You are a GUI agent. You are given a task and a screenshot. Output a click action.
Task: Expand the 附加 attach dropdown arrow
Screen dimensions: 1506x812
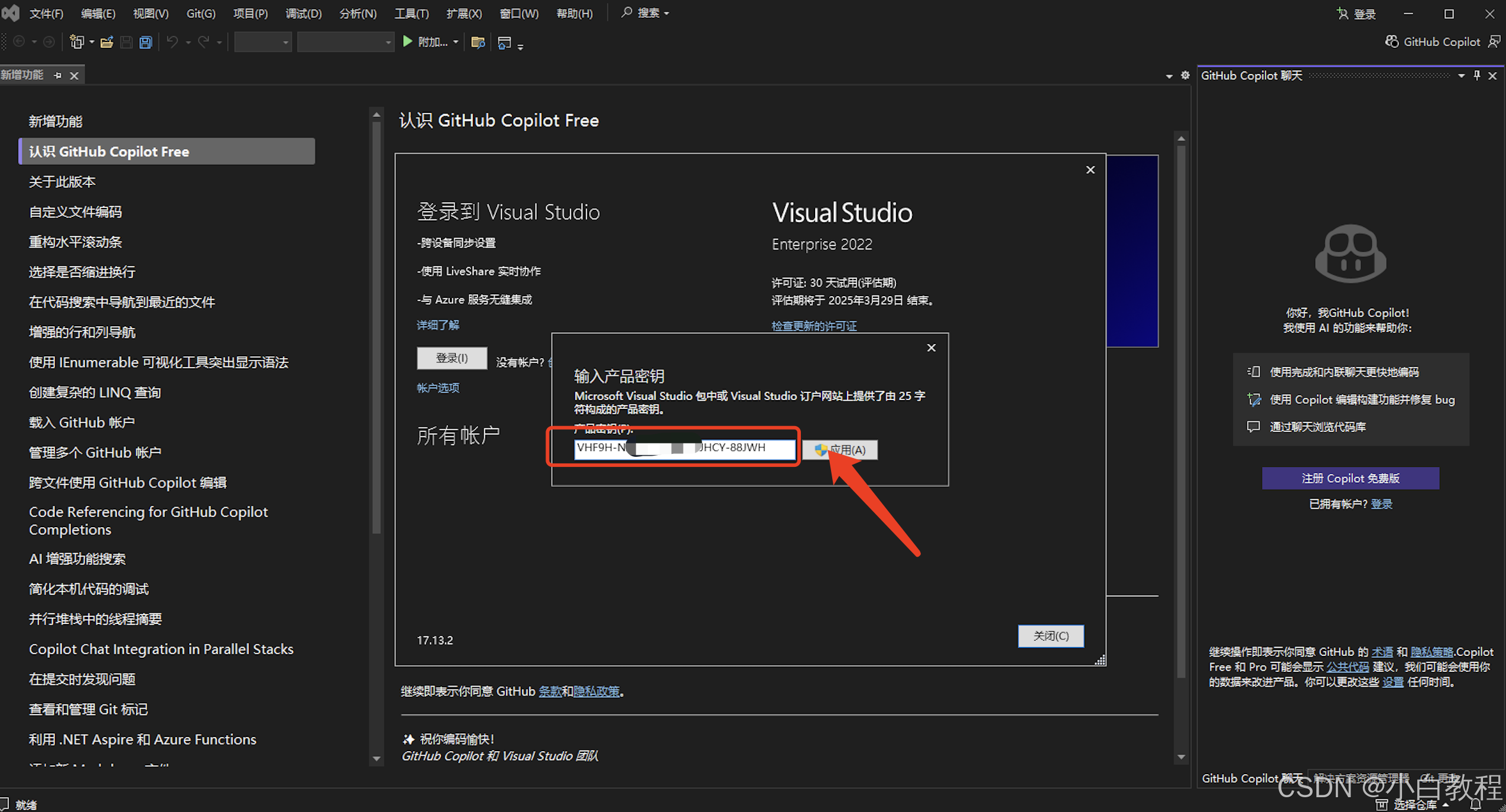tap(456, 42)
